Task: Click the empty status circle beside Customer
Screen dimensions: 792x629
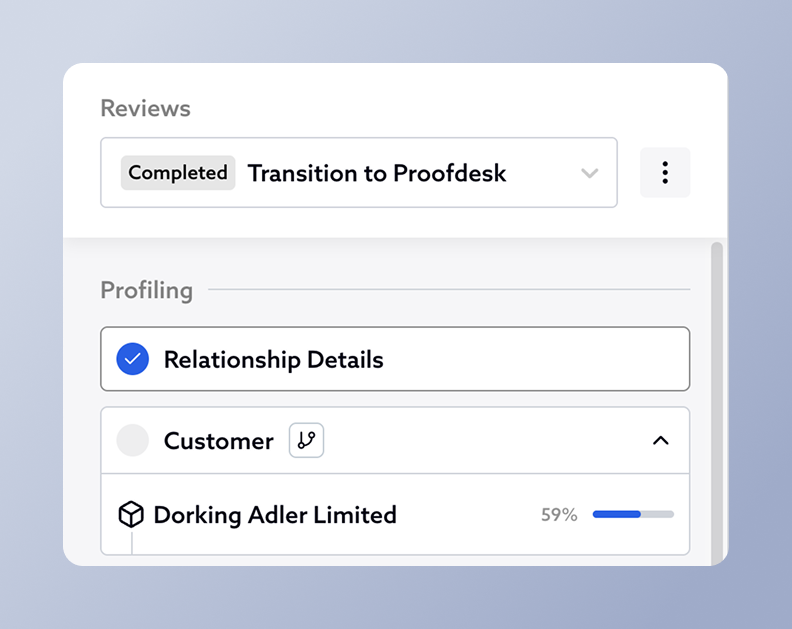Action: click(x=133, y=440)
